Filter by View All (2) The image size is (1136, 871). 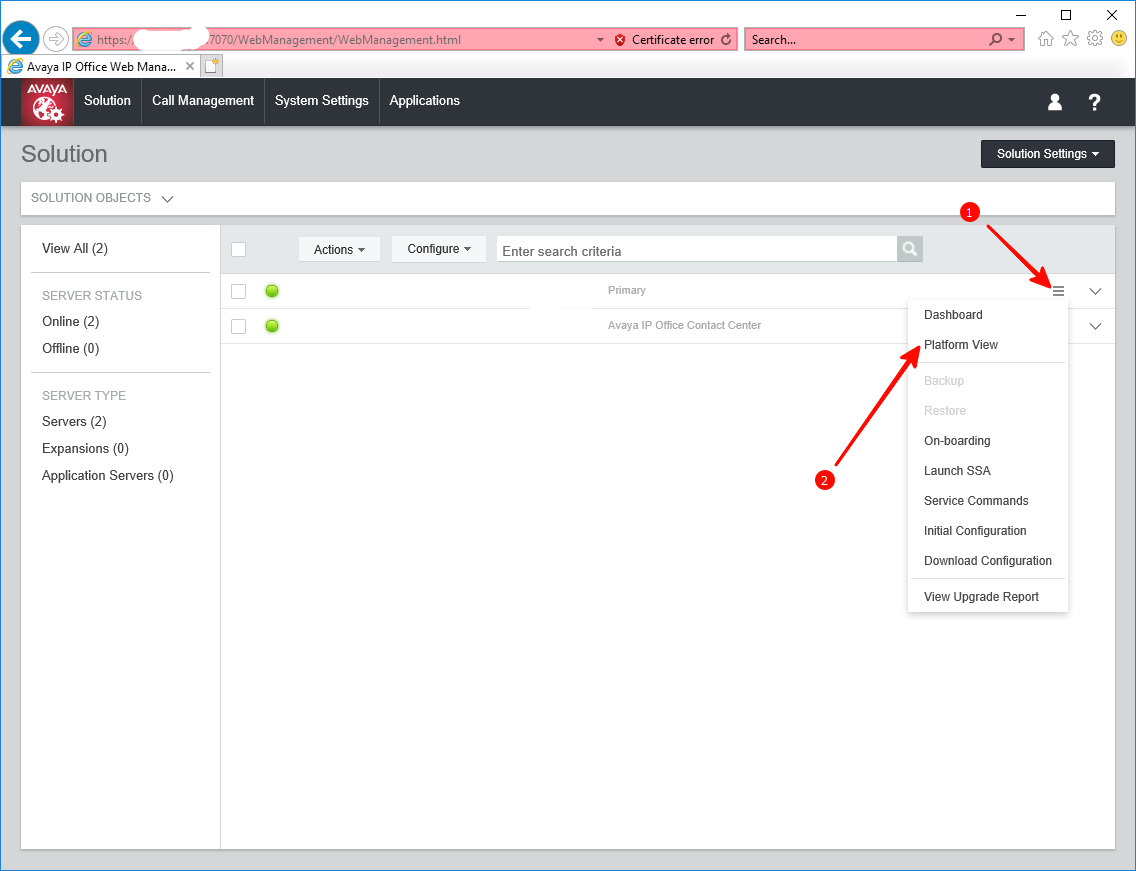tap(75, 249)
